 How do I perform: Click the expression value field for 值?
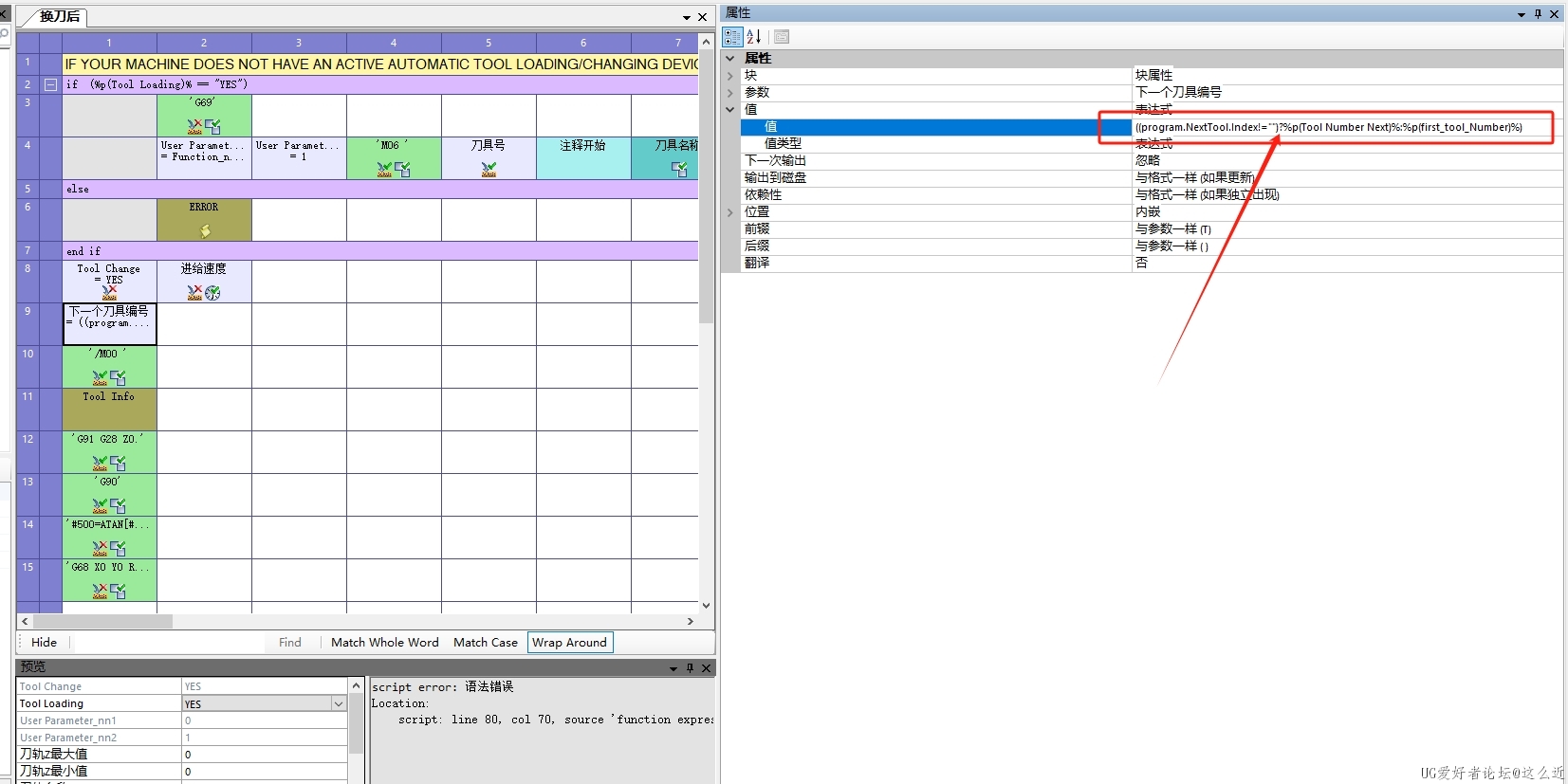coord(1346,126)
